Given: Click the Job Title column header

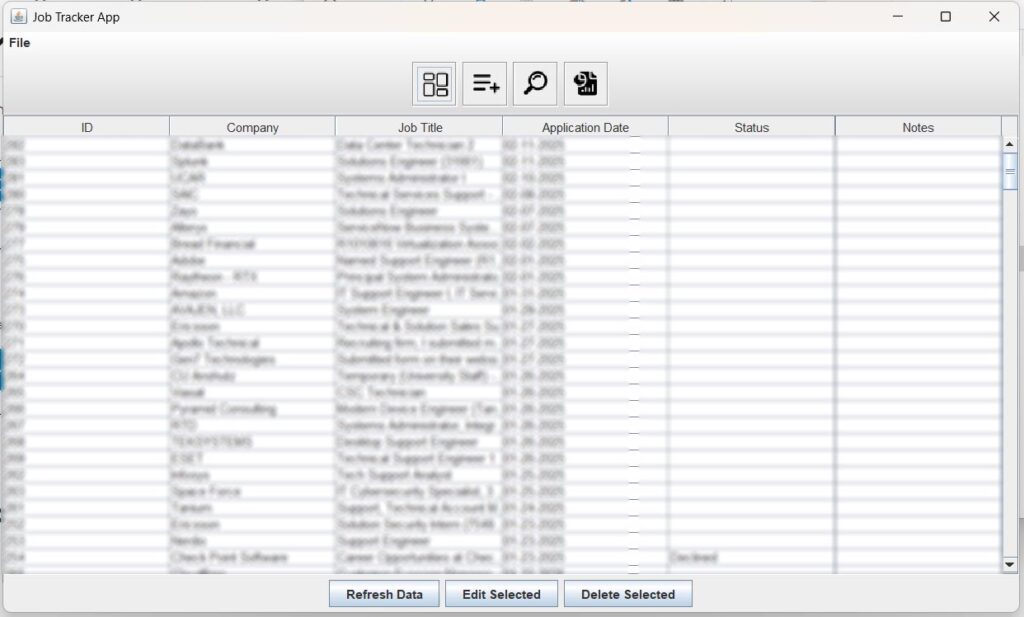Looking at the screenshot, I should pos(420,127).
